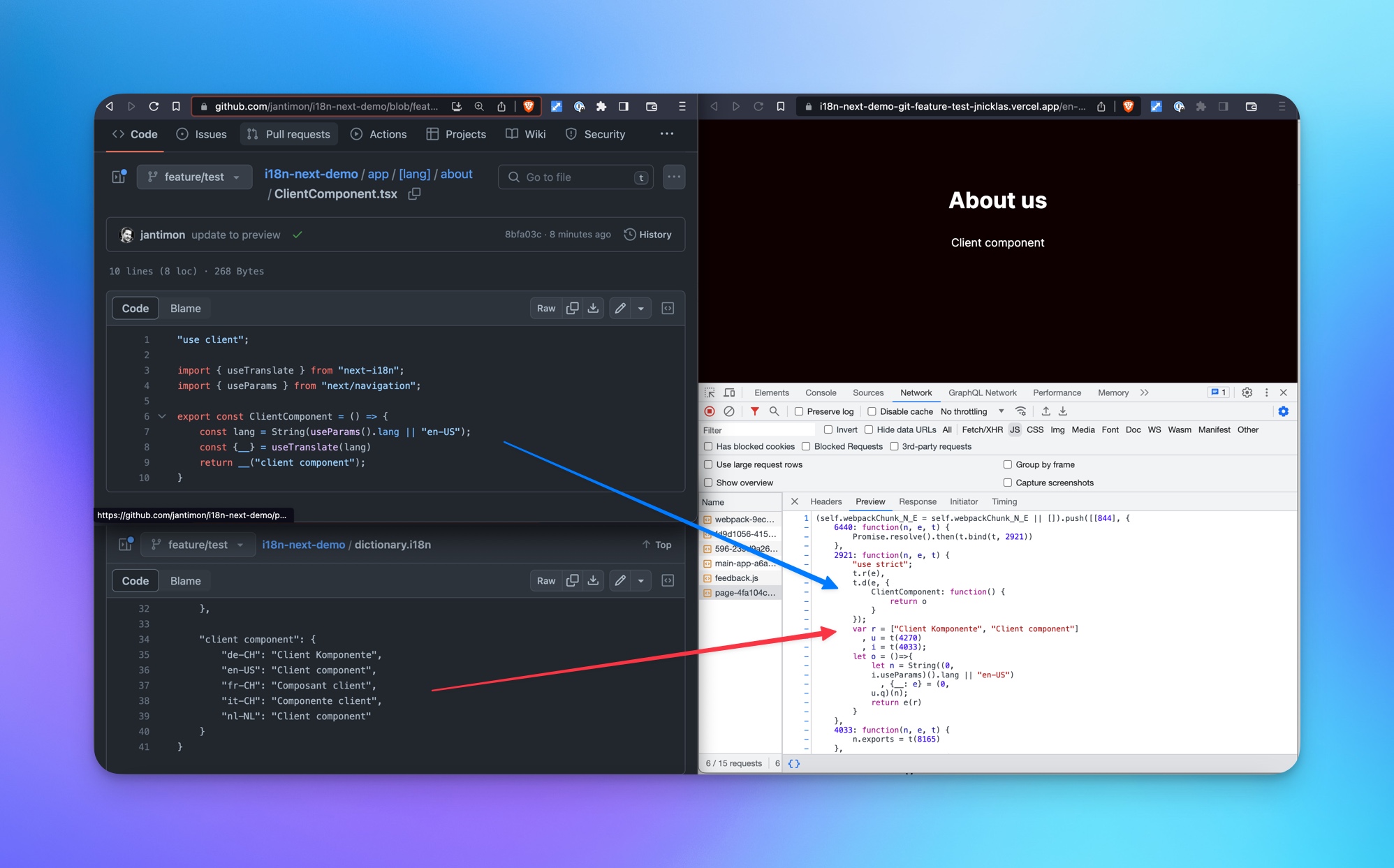Download the raw ClientComponent.tsx file

(593, 308)
